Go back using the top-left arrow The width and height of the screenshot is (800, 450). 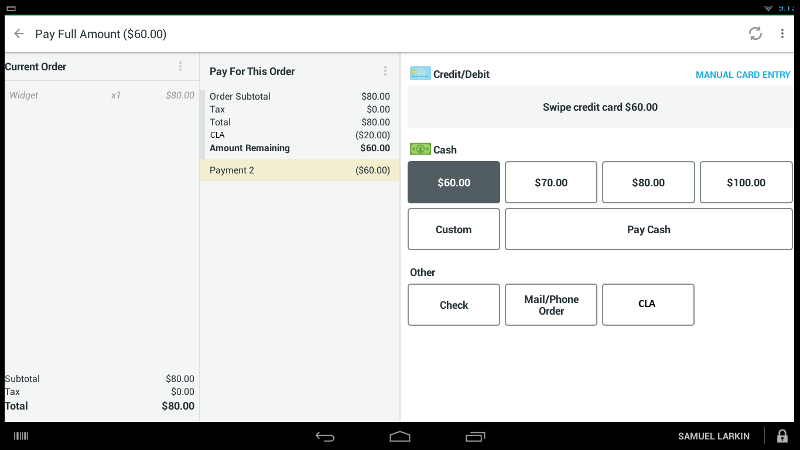click(19, 34)
